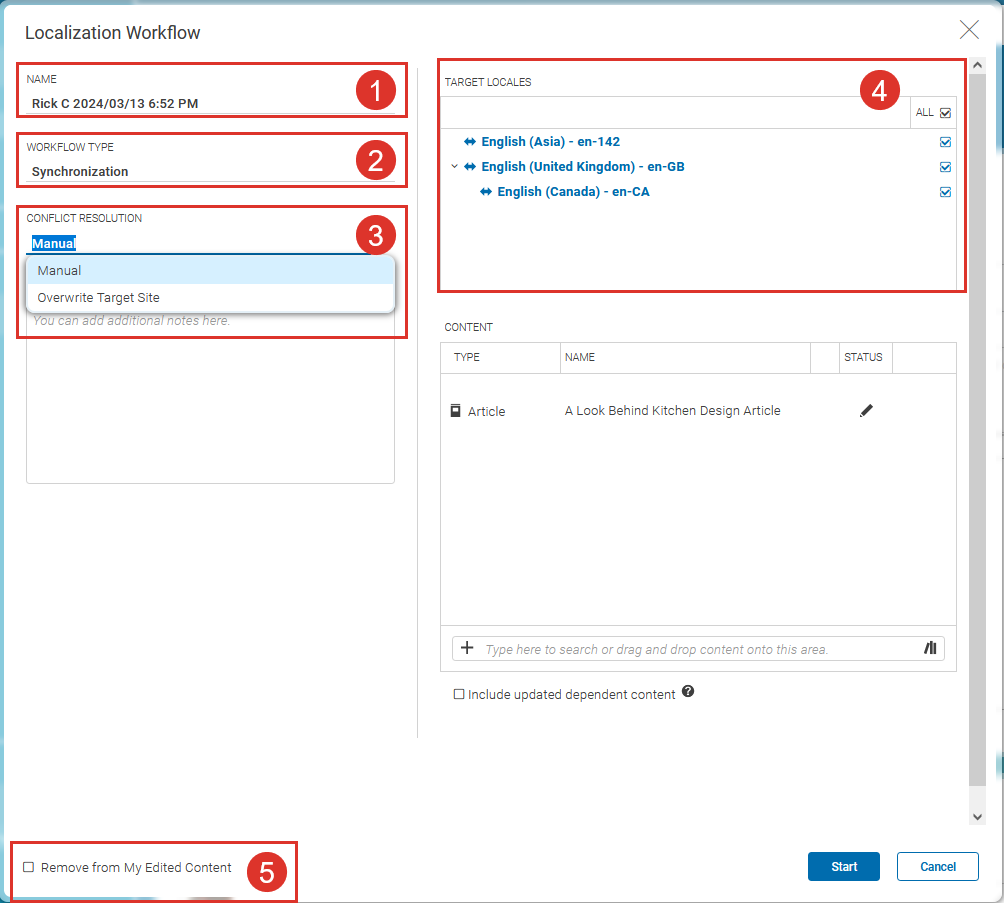Enable Remove from My Edited Content
1004x903 pixels.
point(30,867)
